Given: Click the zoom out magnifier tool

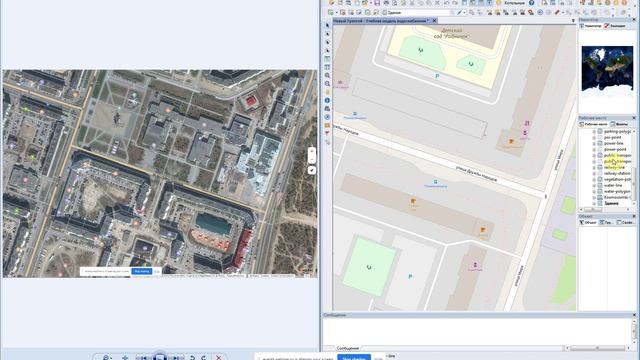Looking at the screenshot, I should tap(327, 84).
